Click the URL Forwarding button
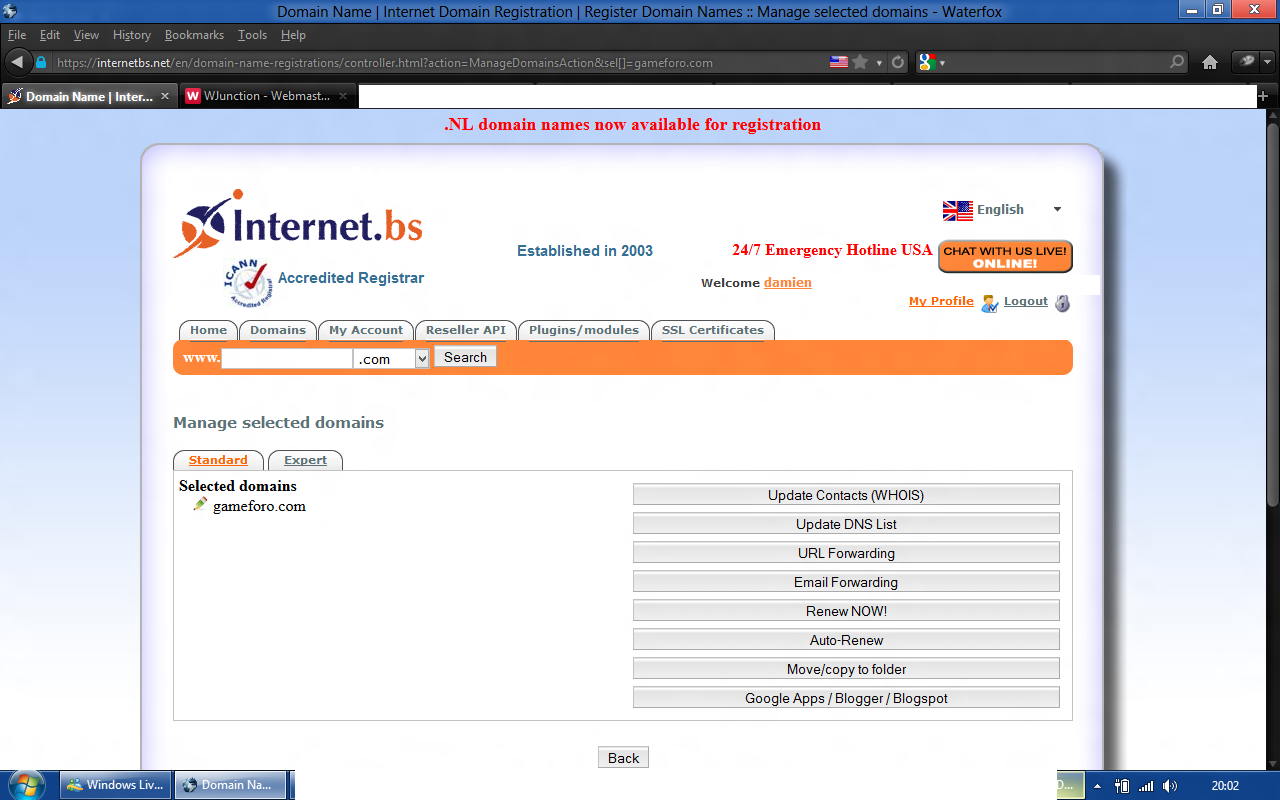This screenshot has height=800, width=1280. pos(846,553)
